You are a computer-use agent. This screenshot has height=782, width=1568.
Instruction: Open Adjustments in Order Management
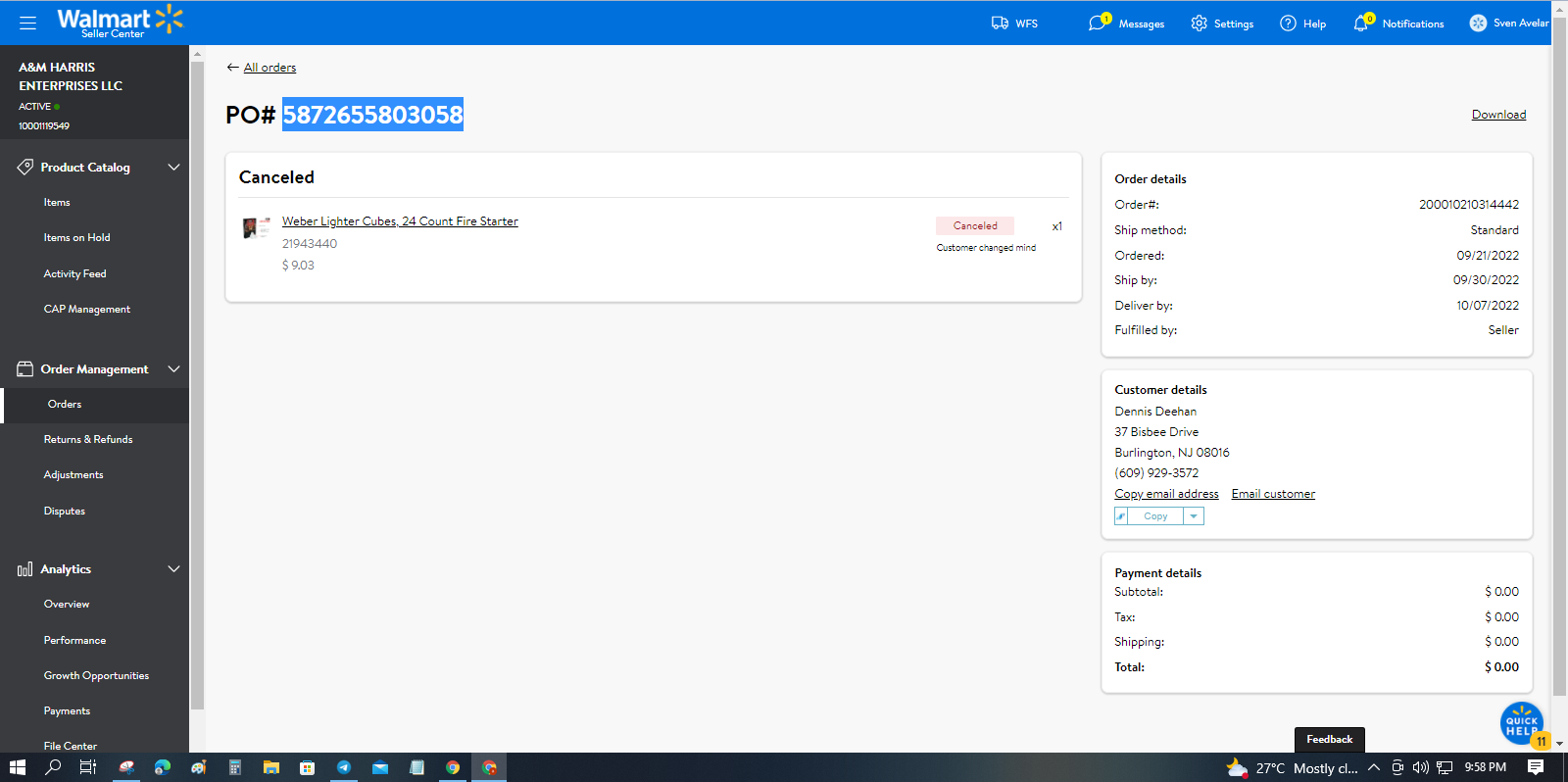[73, 475]
